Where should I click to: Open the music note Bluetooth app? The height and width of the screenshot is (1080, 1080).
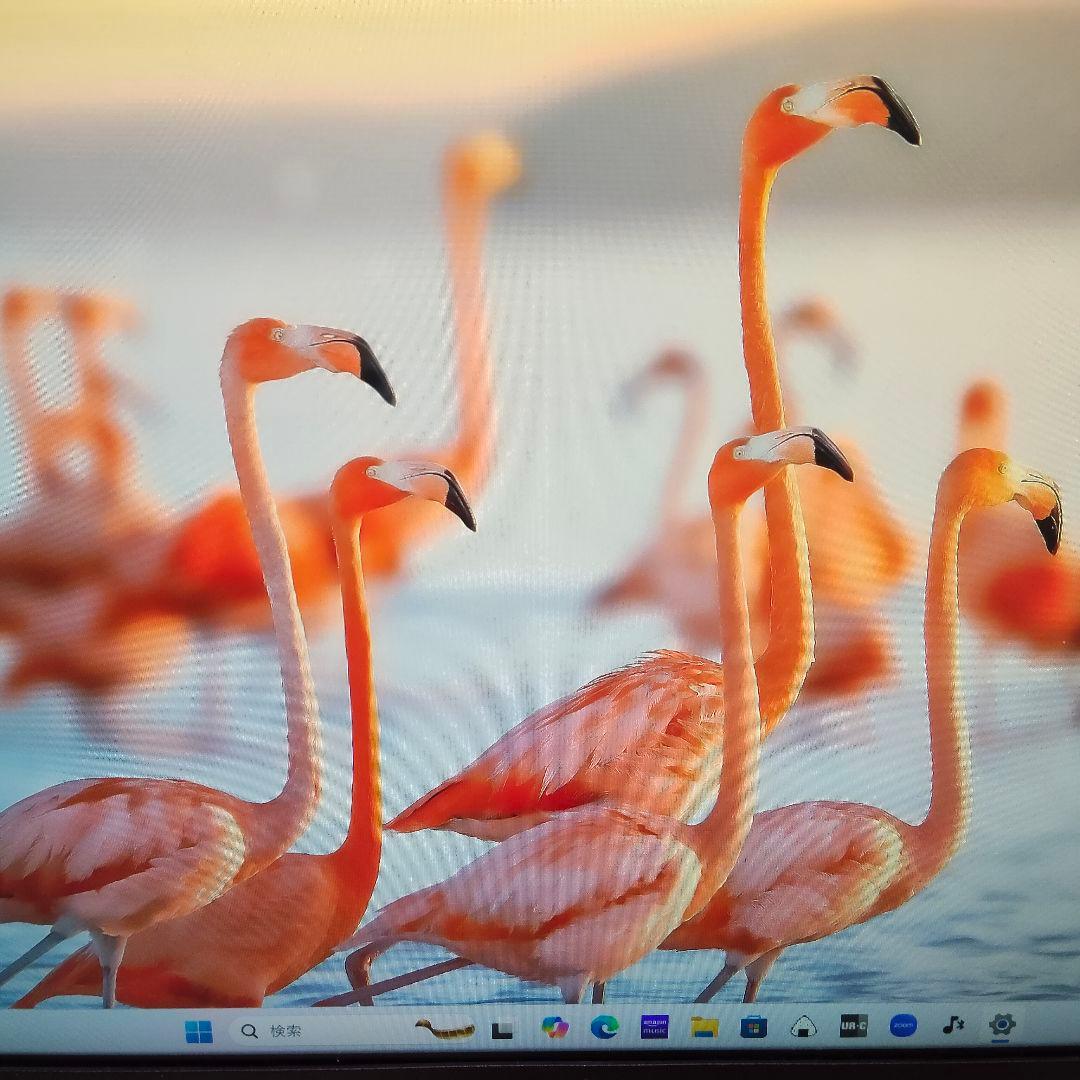[953, 1025]
